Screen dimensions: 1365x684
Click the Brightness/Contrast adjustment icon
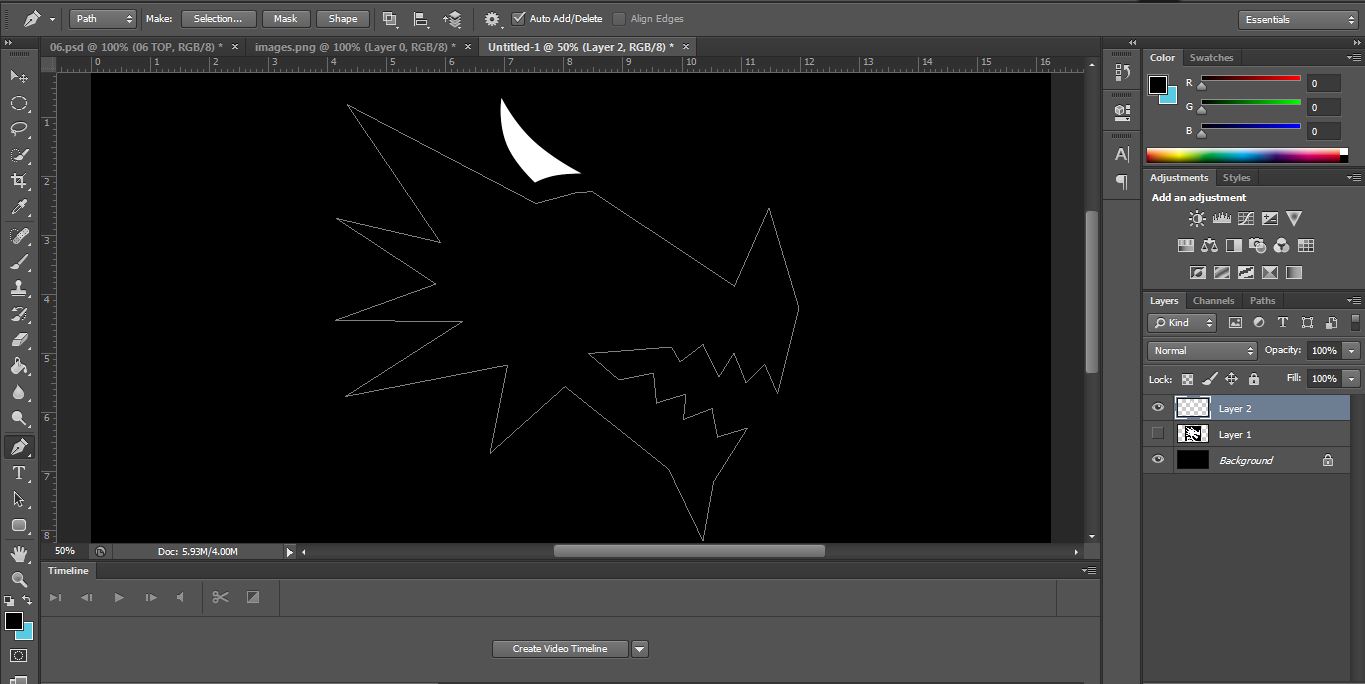coord(1197,219)
